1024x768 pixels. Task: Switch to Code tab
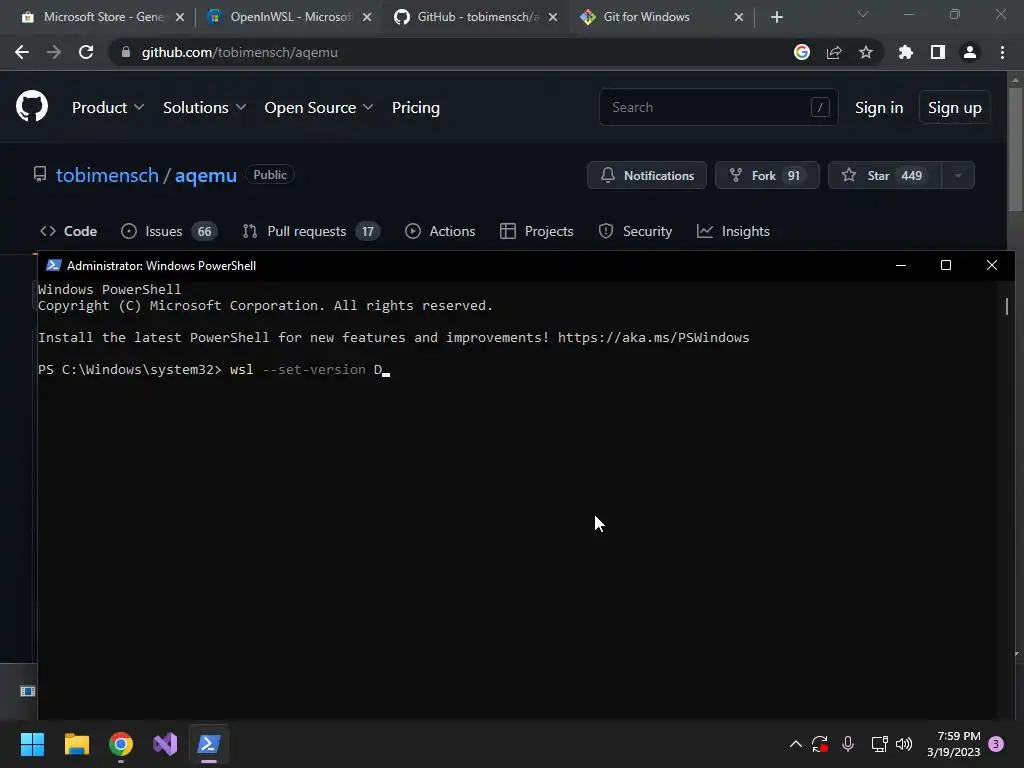pyautogui.click(x=69, y=231)
